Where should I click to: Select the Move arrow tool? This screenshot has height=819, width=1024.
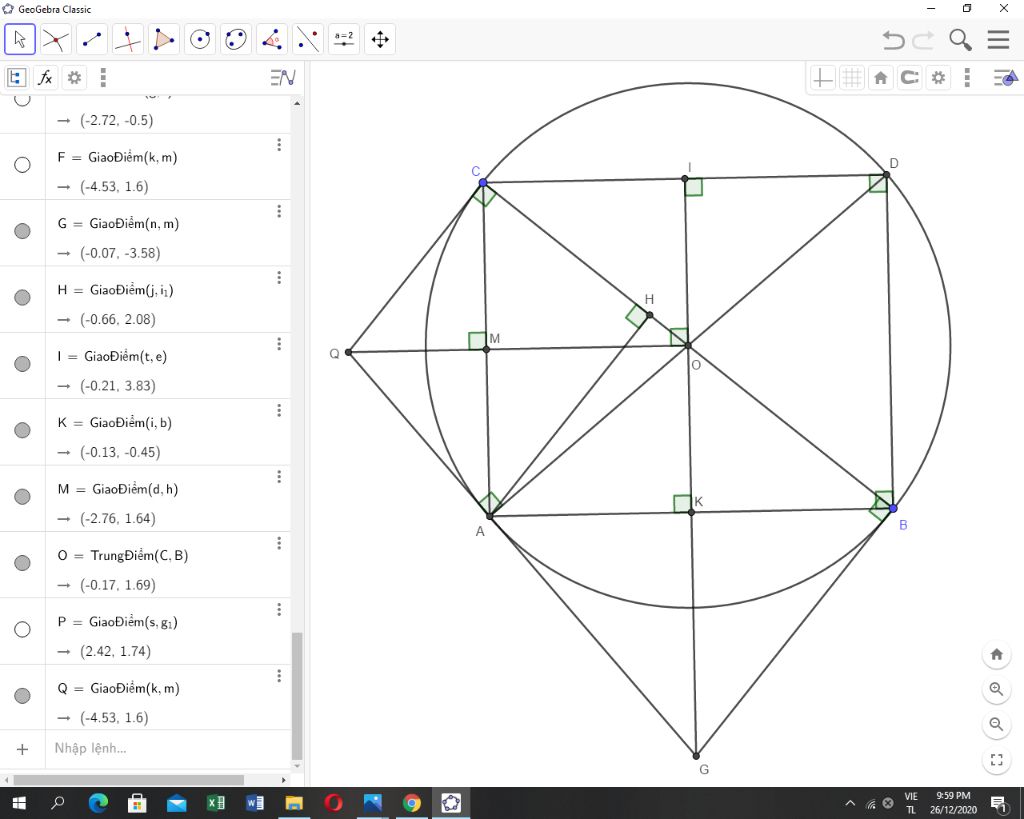tap(20, 39)
